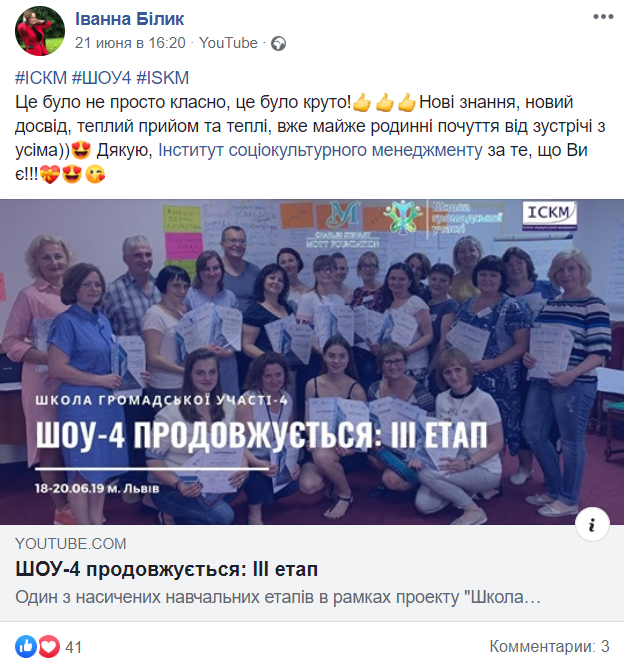Expand Комментарии: 3 comments section
The height and width of the screenshot is (672, 624).
[549, 646]
